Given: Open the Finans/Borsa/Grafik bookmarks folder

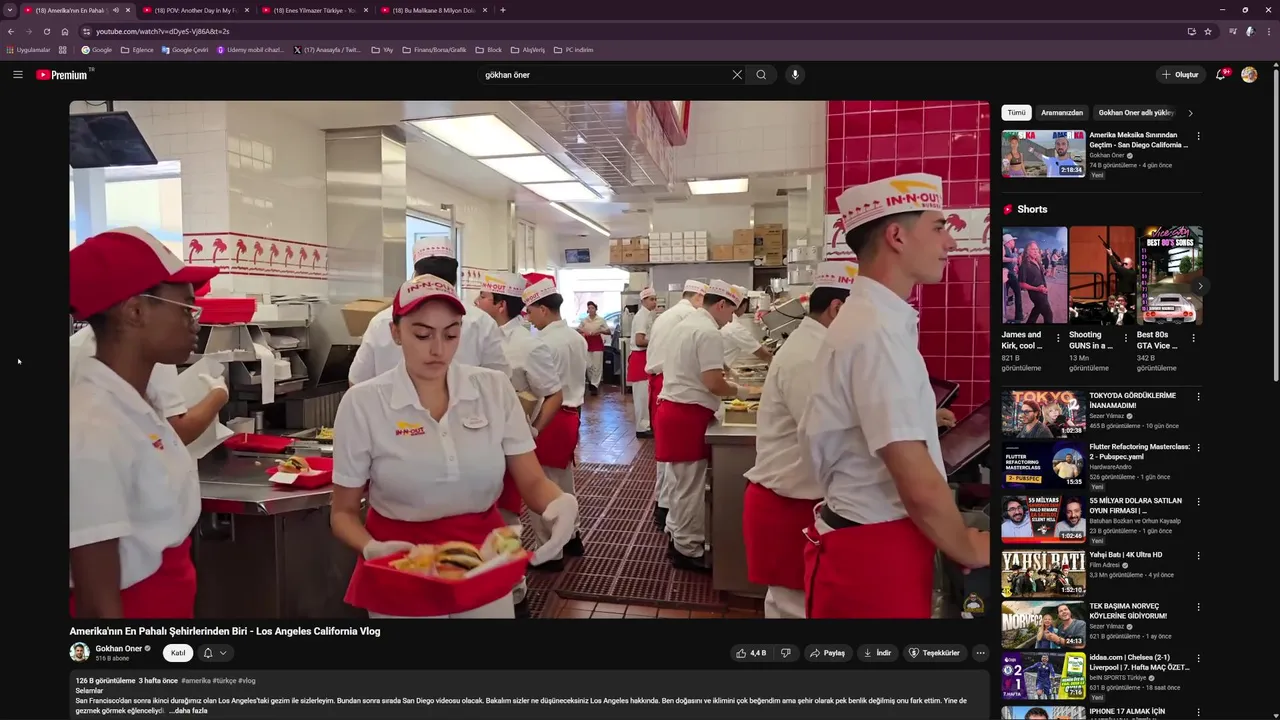Looking at the screenshot, I should [434, 50].
